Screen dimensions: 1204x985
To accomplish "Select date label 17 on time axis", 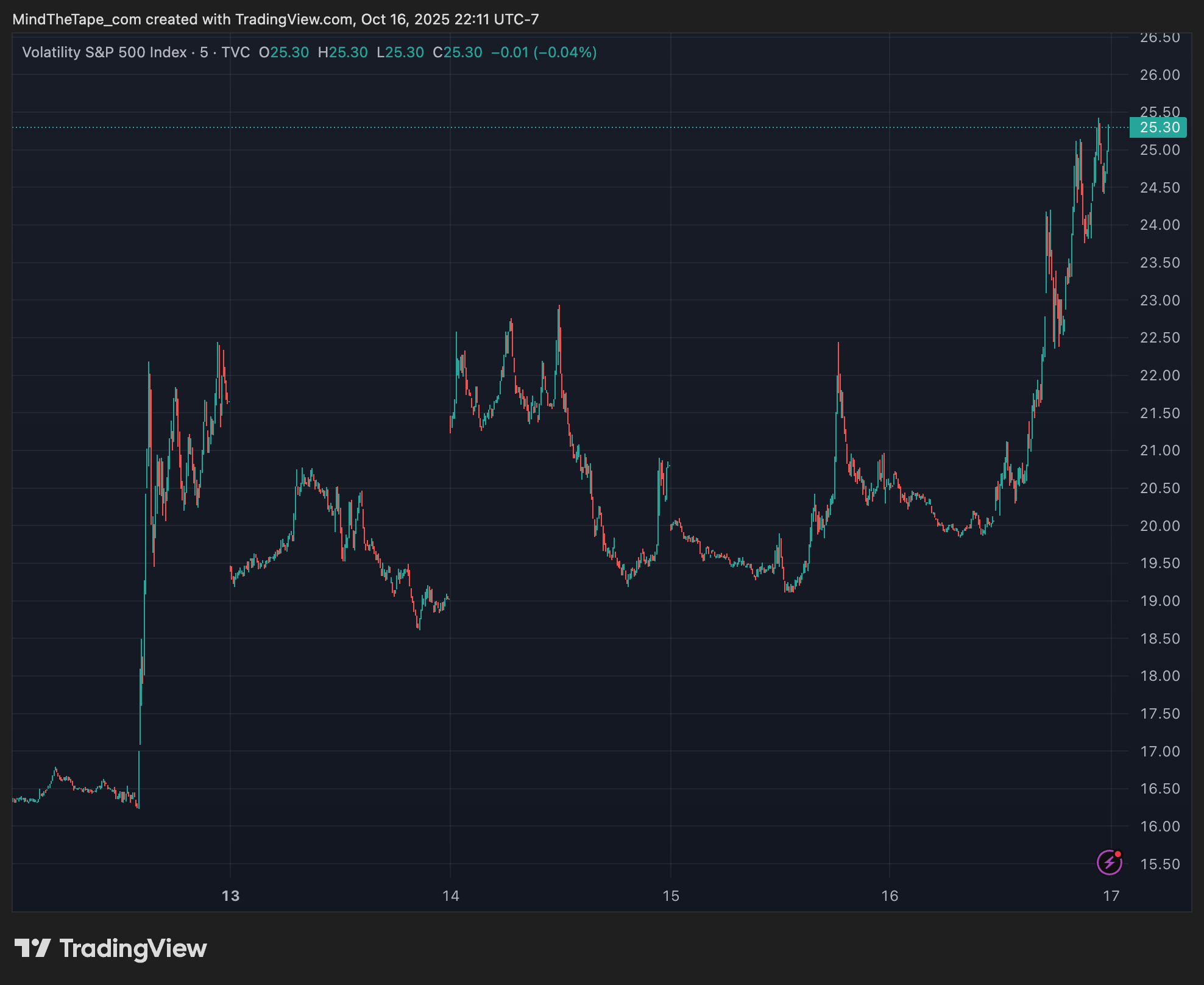I will 1111,896.
